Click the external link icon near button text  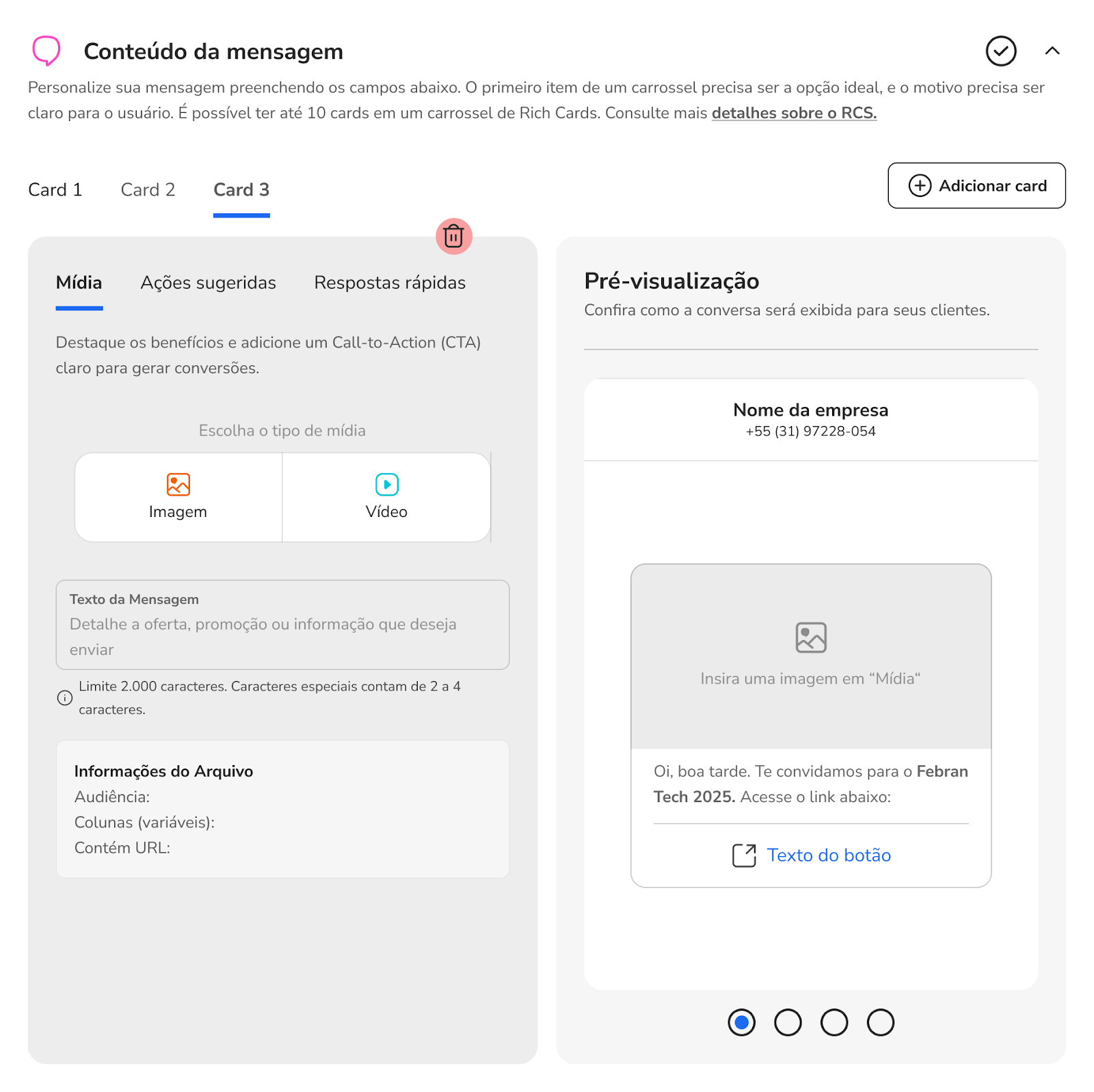tap(744, 855)
